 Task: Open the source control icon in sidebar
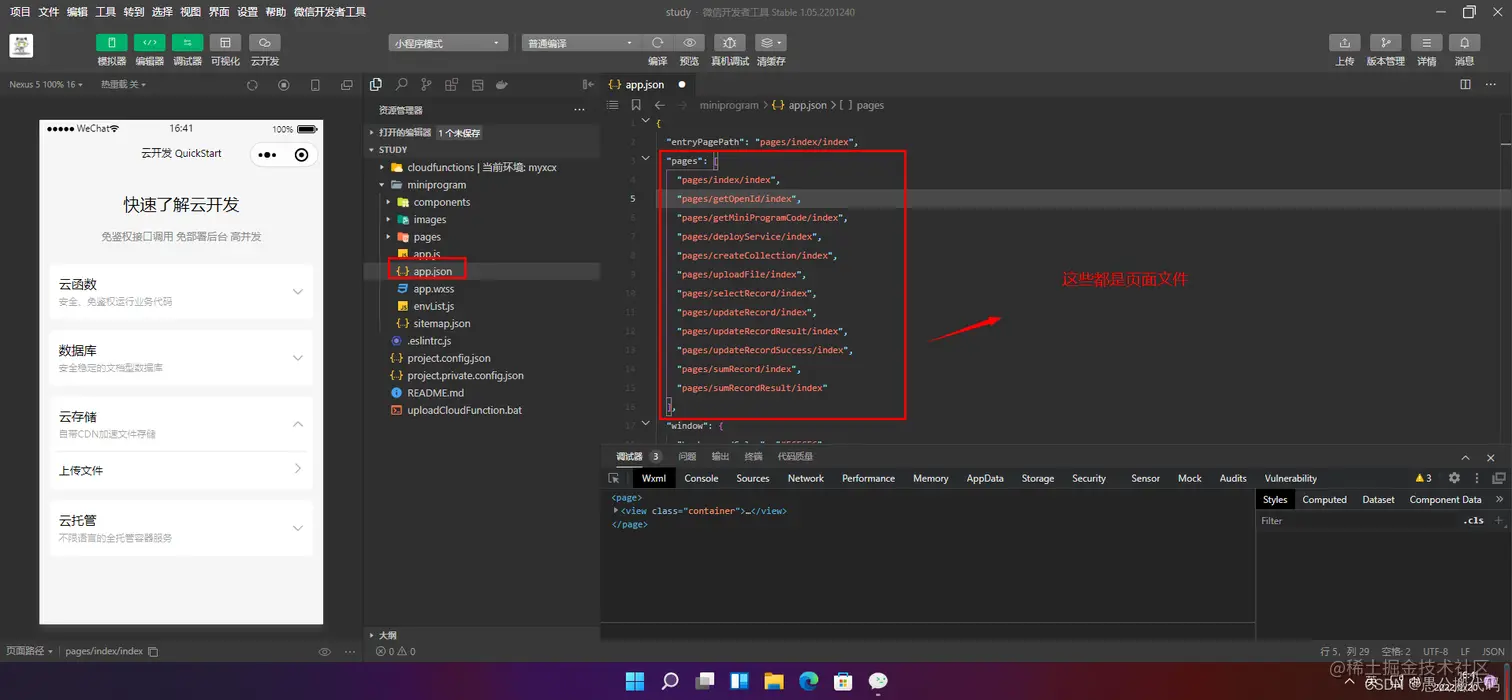(x=427, y=85)
